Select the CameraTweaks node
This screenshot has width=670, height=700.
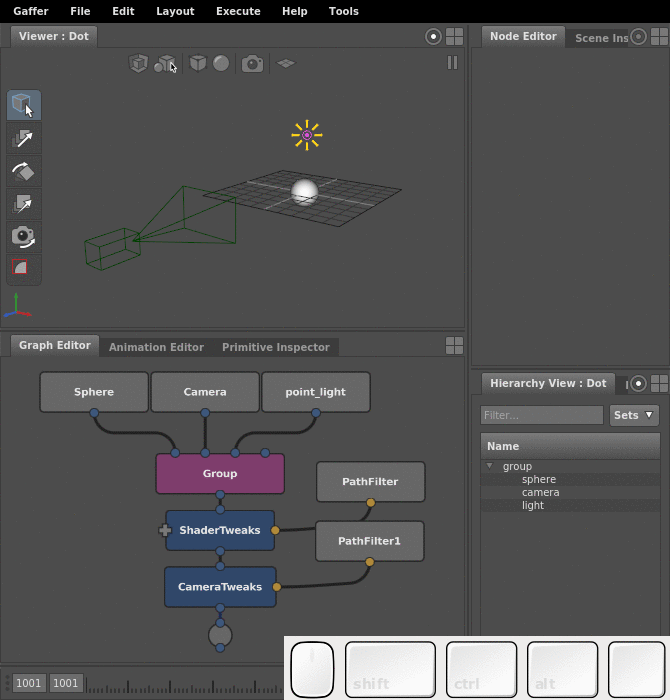220,587
